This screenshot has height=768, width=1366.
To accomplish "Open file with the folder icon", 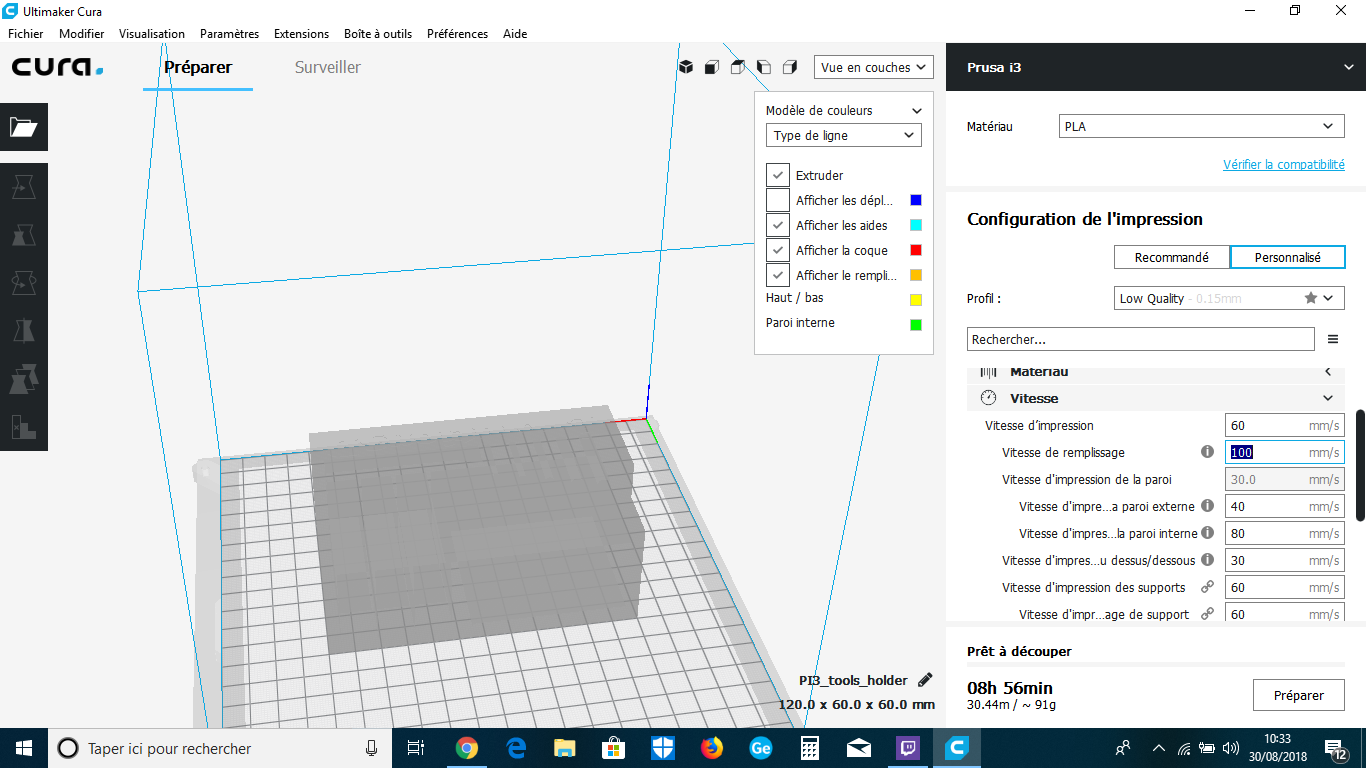I will (x=24, y=127).
